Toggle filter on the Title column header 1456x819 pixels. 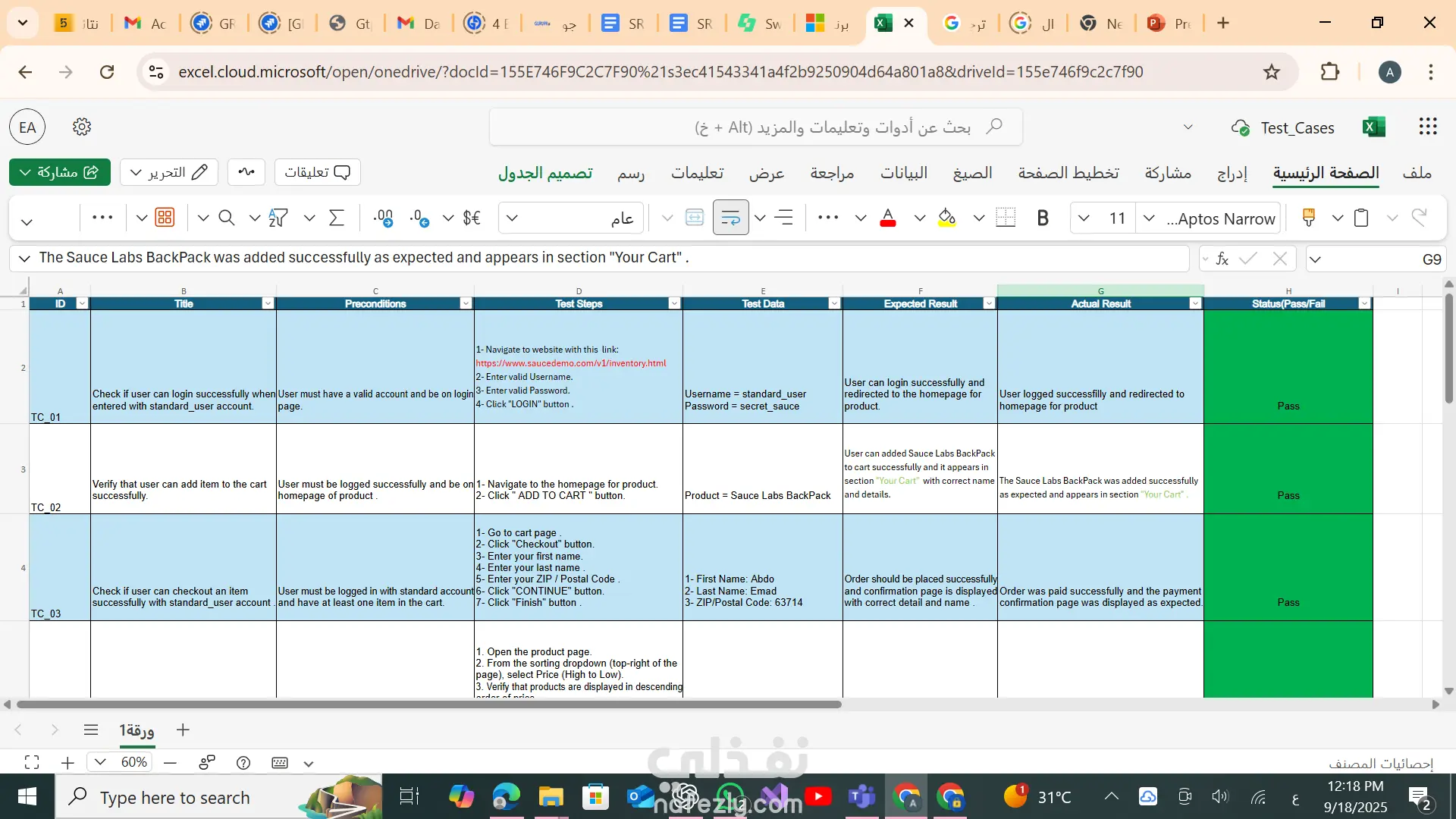click(x=268, y=303)
